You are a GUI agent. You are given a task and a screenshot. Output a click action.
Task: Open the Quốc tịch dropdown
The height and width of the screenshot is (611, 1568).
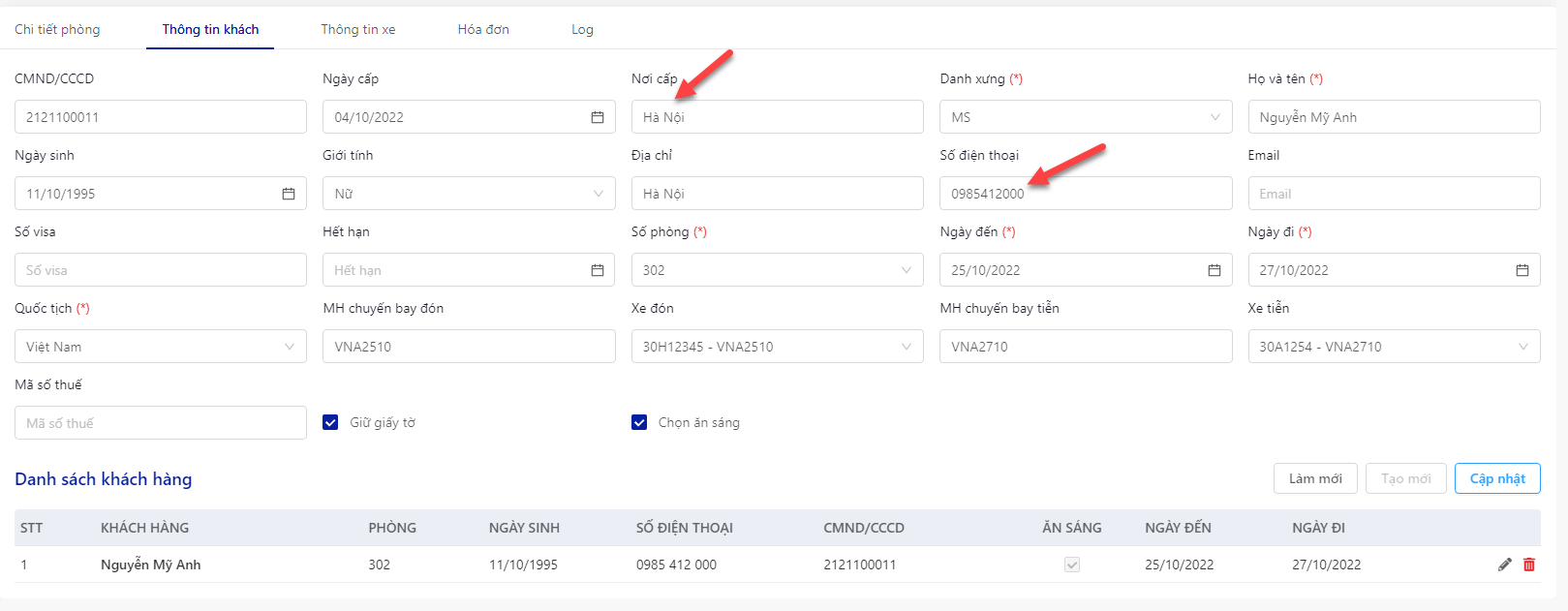click(161, 347)
